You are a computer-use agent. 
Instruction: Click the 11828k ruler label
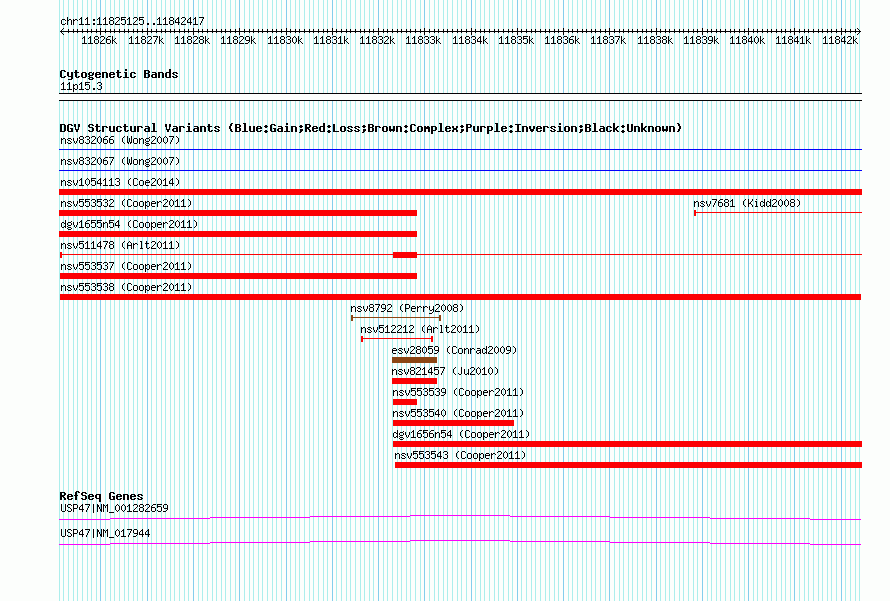tap(192, 40)
